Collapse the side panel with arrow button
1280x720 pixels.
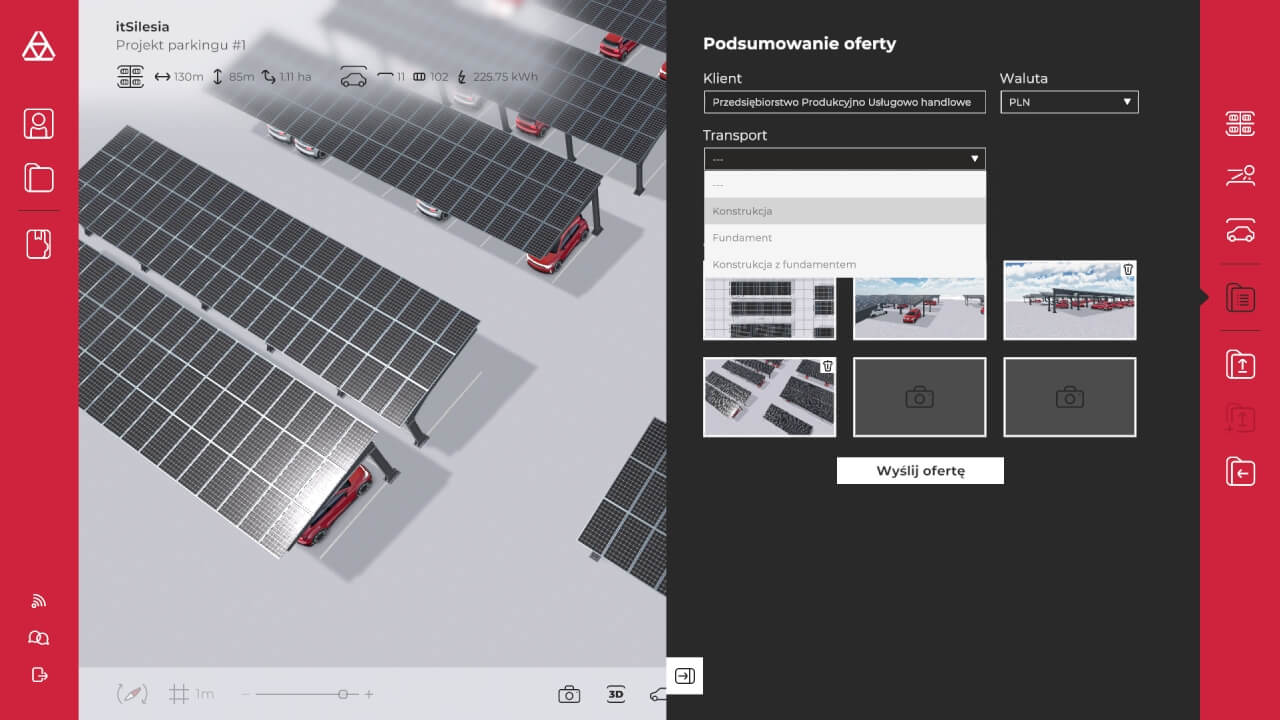click(685, 676)
